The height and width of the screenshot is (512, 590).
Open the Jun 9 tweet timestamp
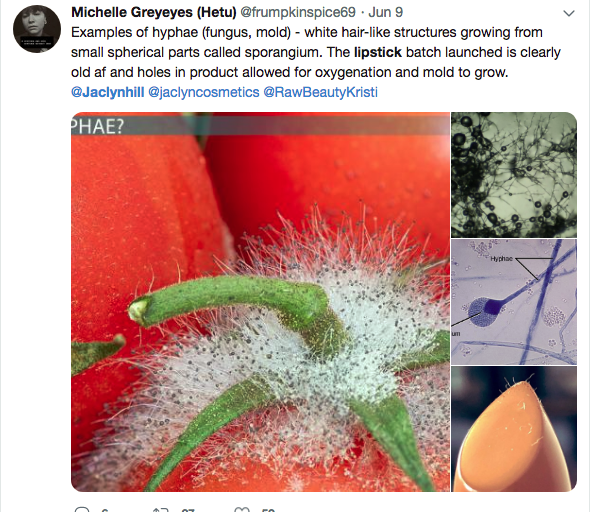[x=386, y=12]
